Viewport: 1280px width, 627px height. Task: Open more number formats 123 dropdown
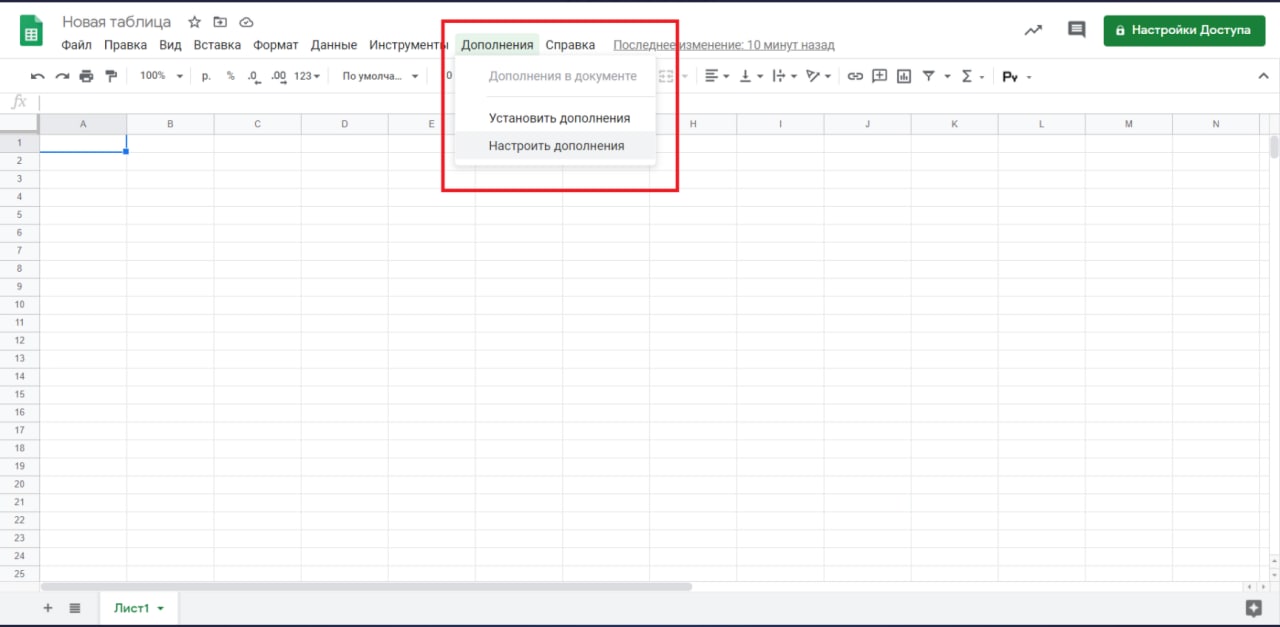[x=307, y=76]
